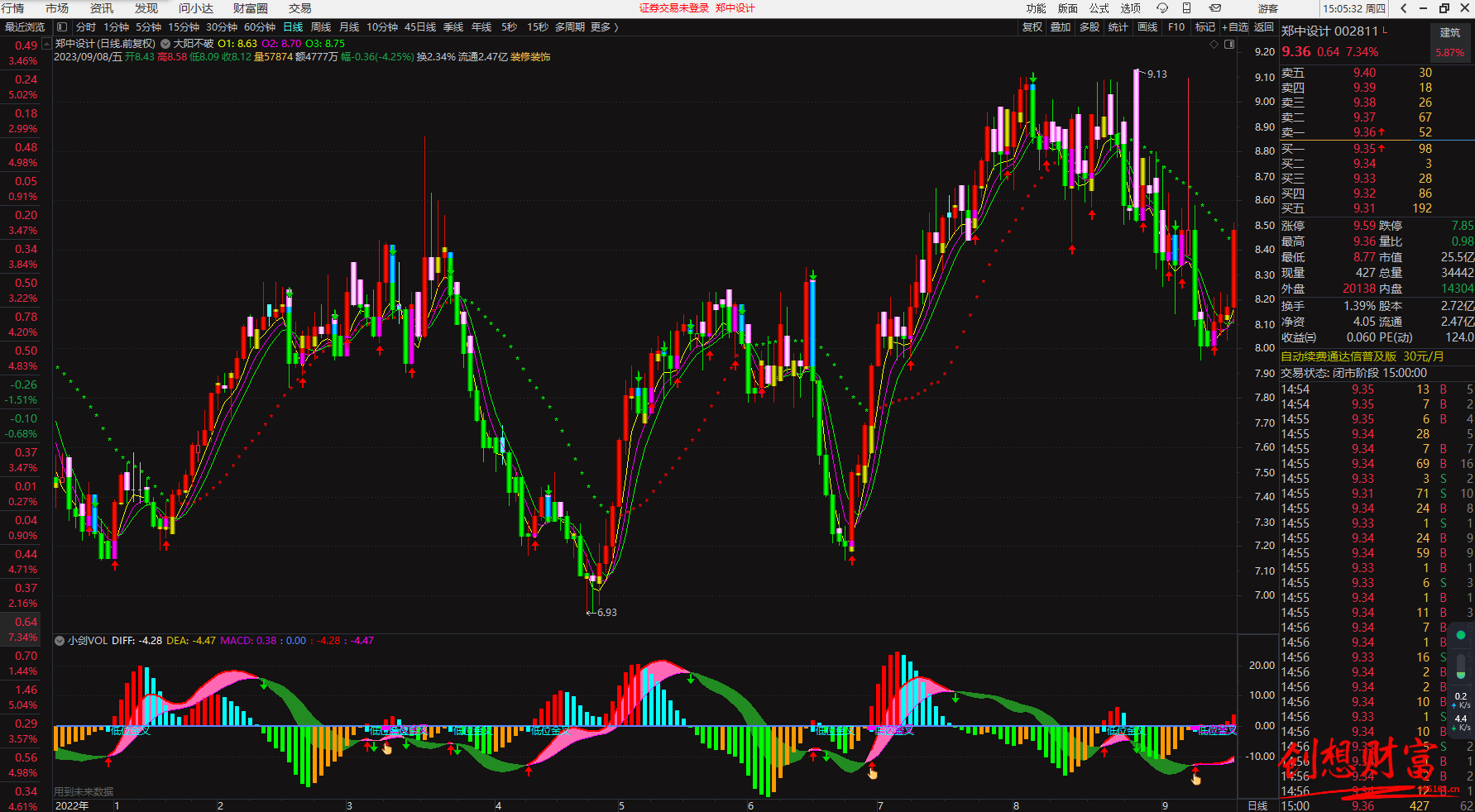Switch to the 5秒 period
1475x812 pixels.
pyautogui.click(x=509, y=27)
